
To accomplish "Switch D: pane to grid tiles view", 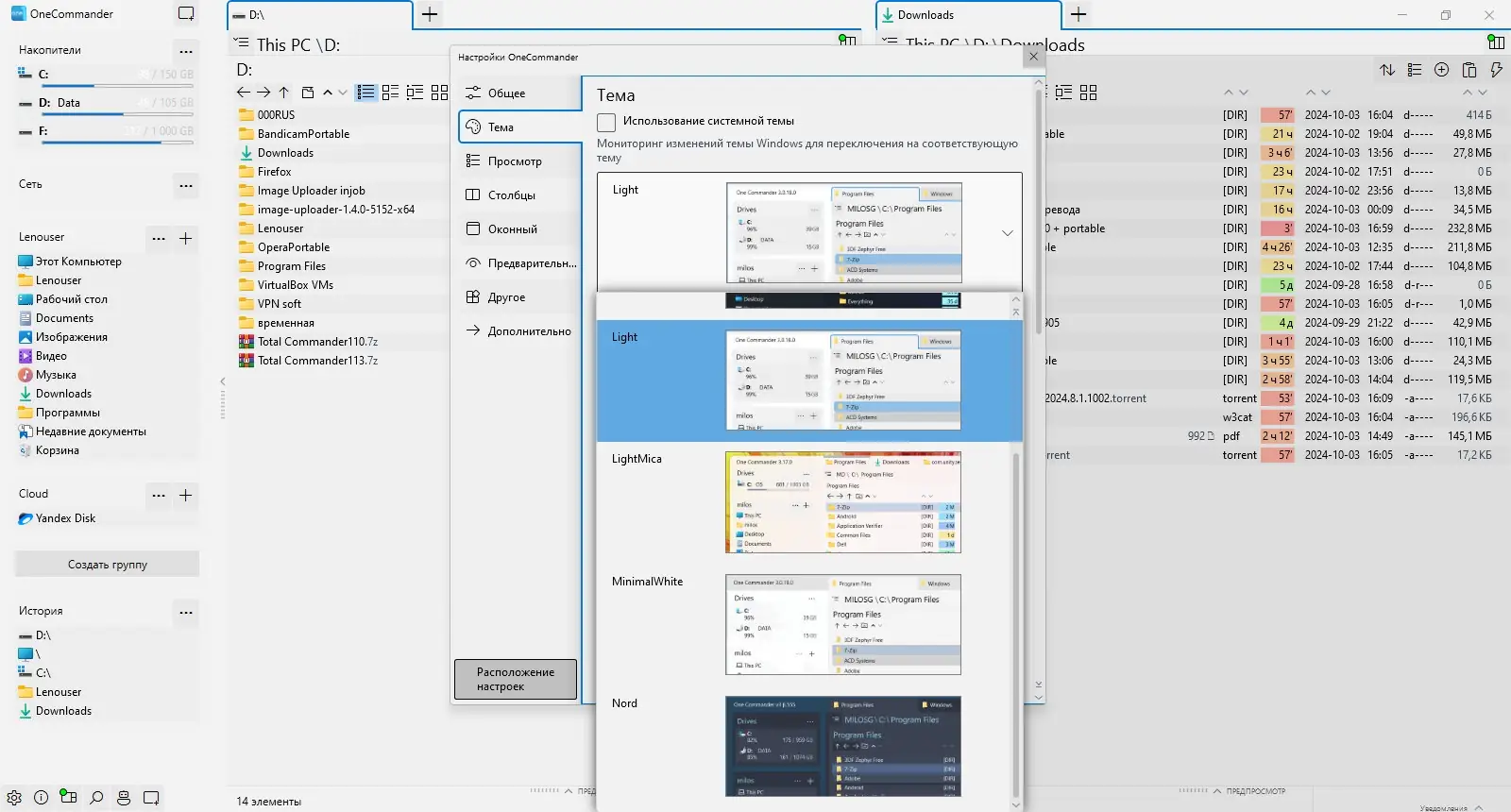I will coord(440,93).
